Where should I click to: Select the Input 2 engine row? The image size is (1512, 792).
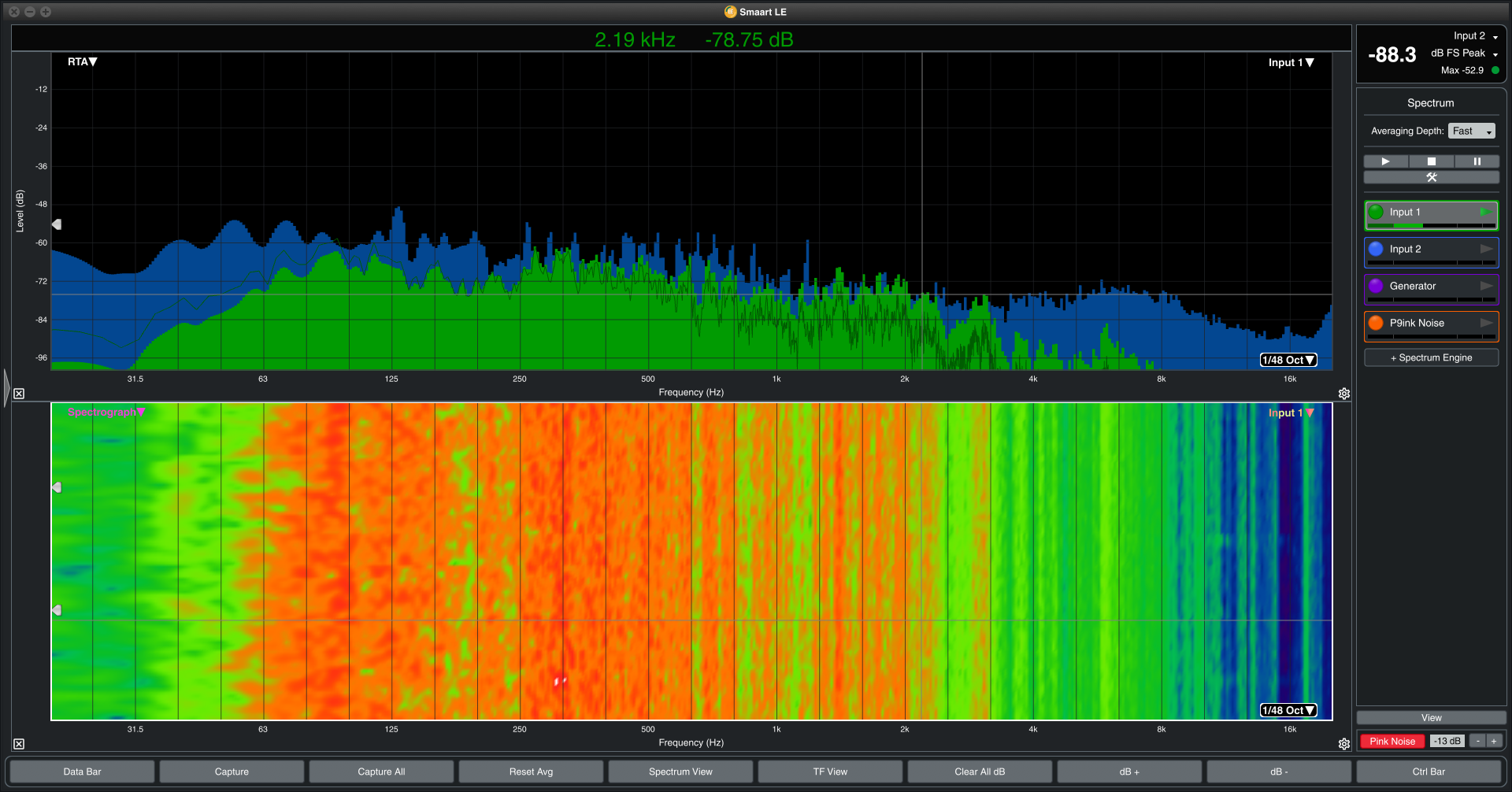1431,252
